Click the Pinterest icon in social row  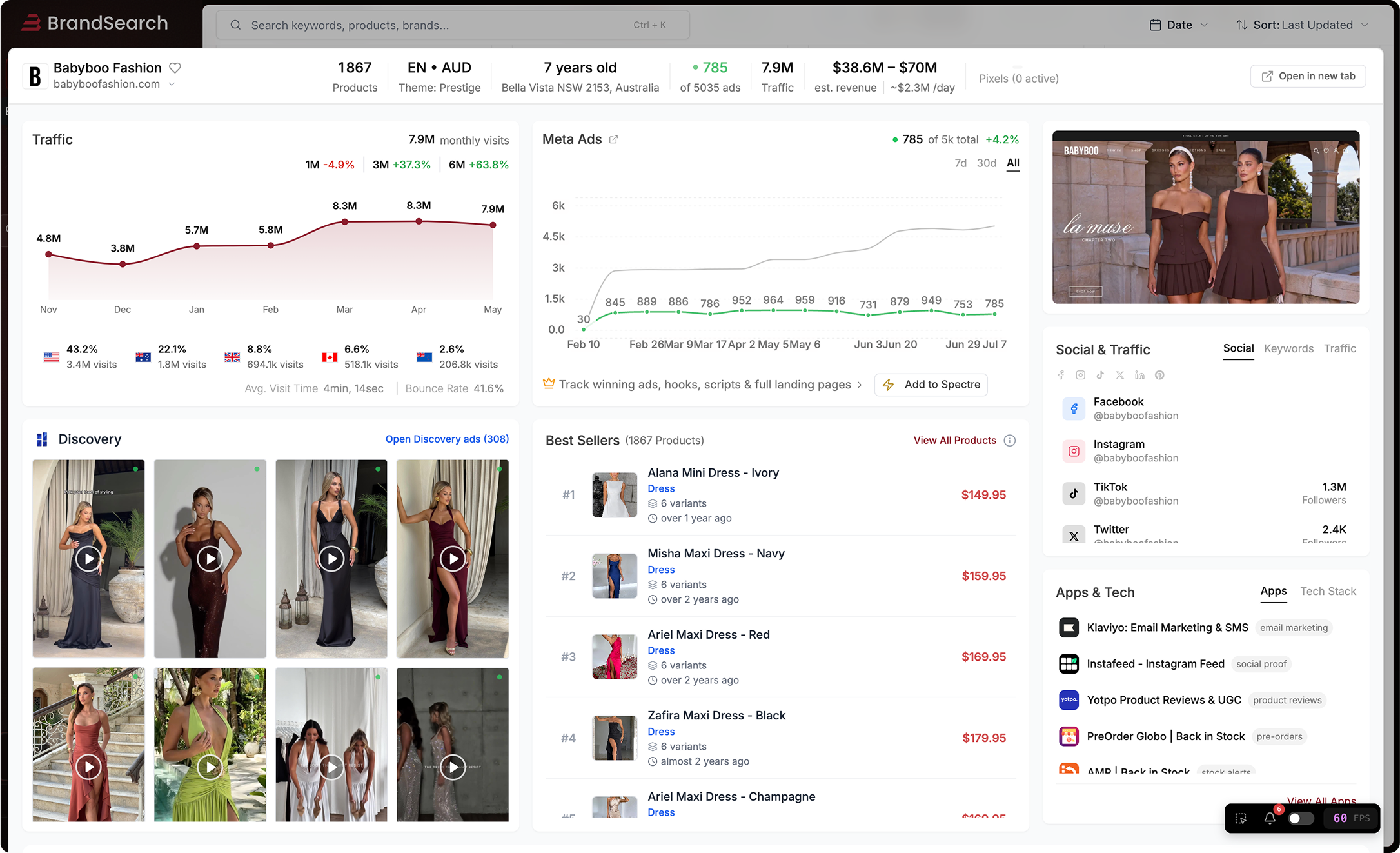tap(1159, 375)
